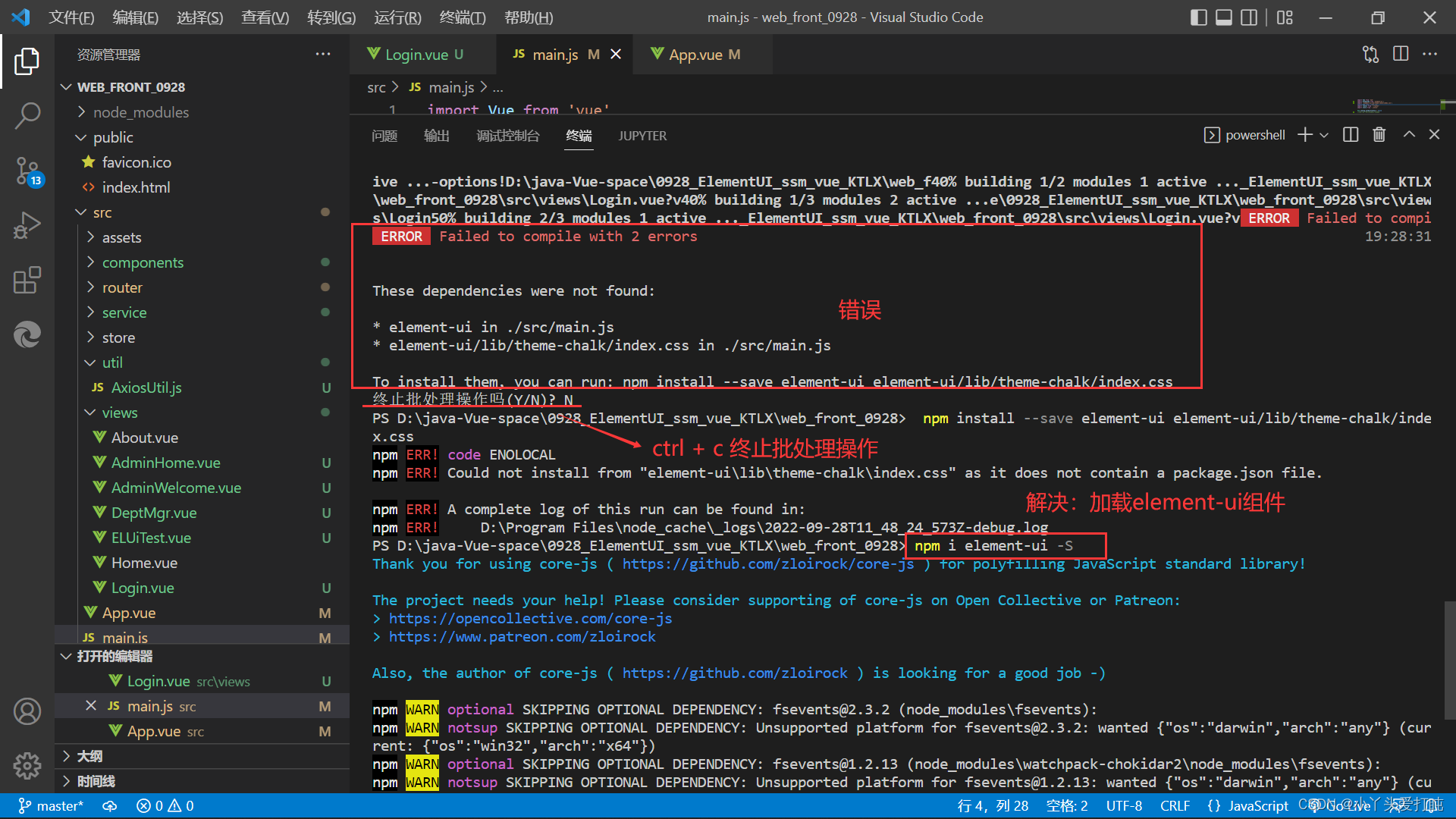The width and height of the screenshot is (1456, 819).
Task: Maximize the panel size with caret icon
Action: click(1409, 135)
